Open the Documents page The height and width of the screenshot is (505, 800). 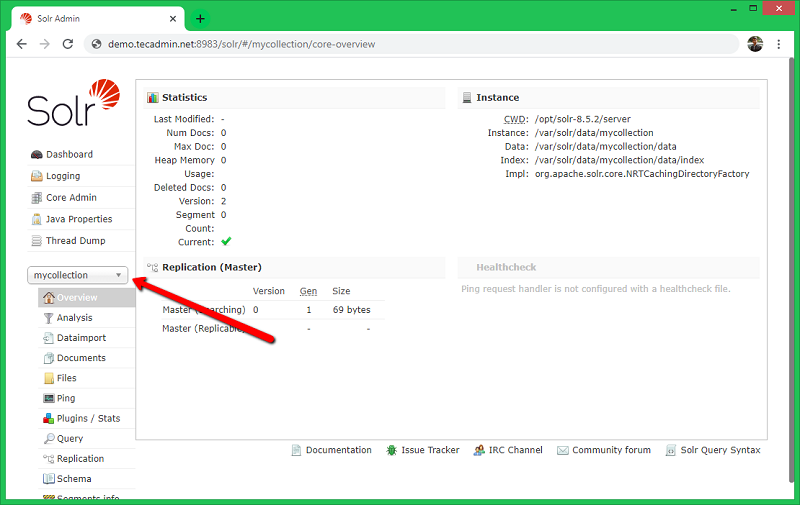81,358
